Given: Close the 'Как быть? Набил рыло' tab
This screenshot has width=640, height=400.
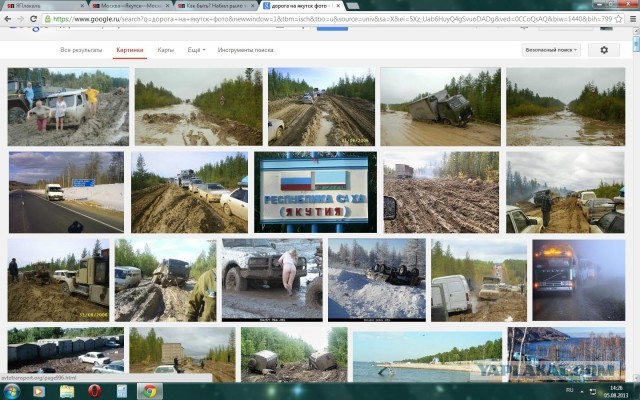Looking at the screenshot, I should click(x=252, y=6).
